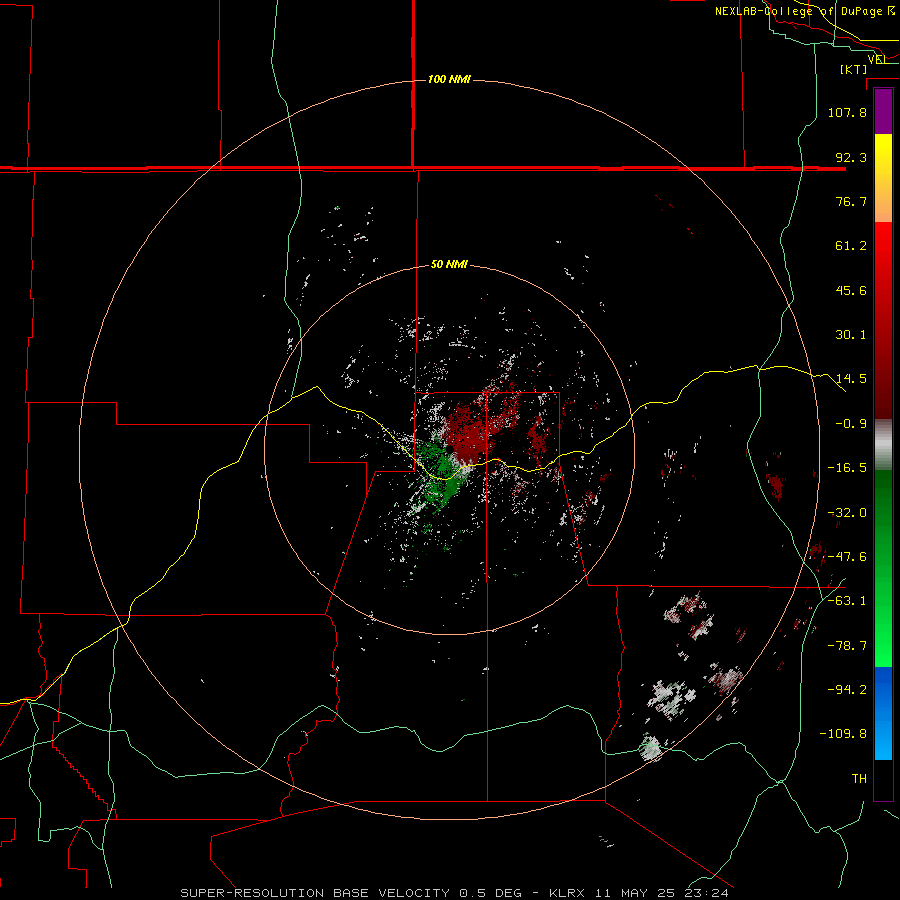Click the TH legend label
Image resolution: width=900 pixels, height=900 pixels.
(859, 778)
